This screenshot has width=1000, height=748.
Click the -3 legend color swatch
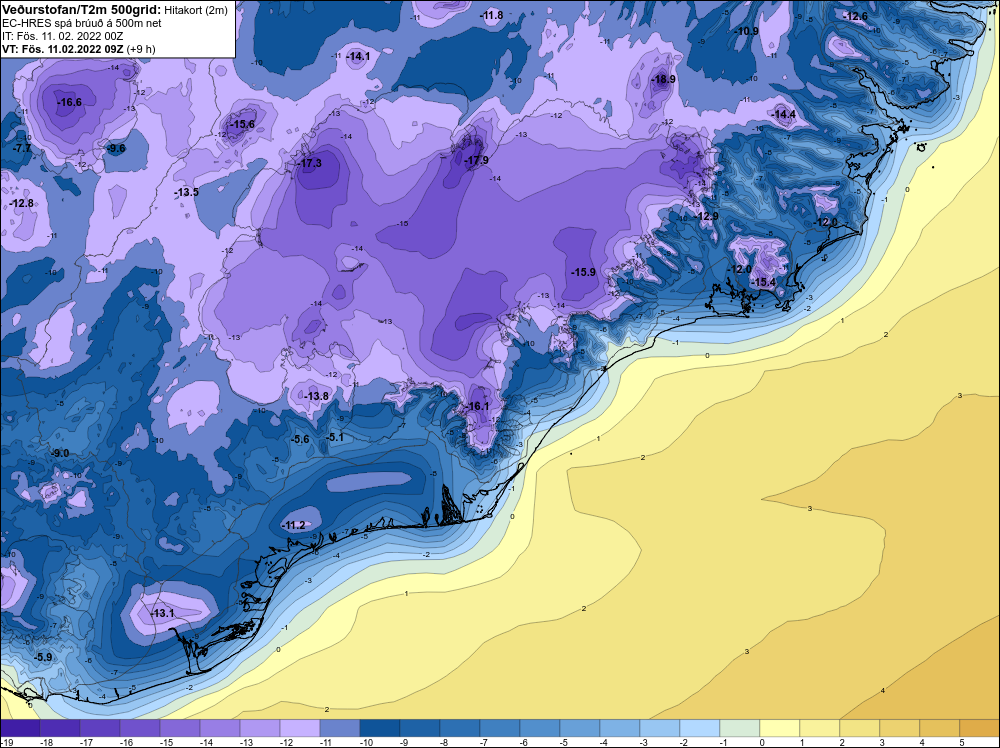(659, 728)
